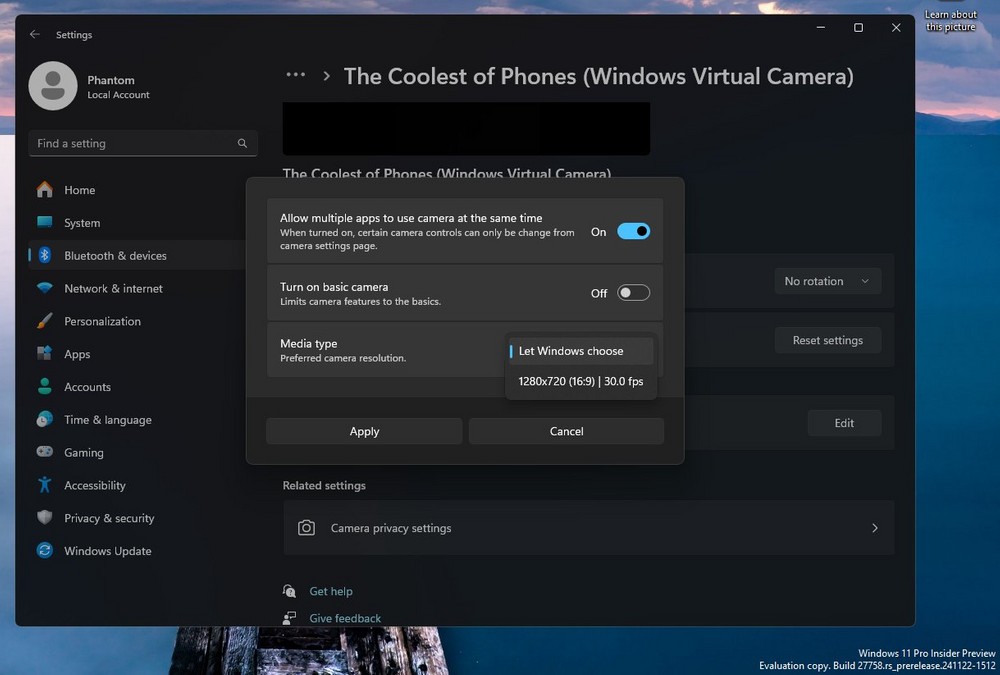The width and height of the screenshot is (1000, 675).
Task: Click the search magnifier icon
Action: point(242,144)
